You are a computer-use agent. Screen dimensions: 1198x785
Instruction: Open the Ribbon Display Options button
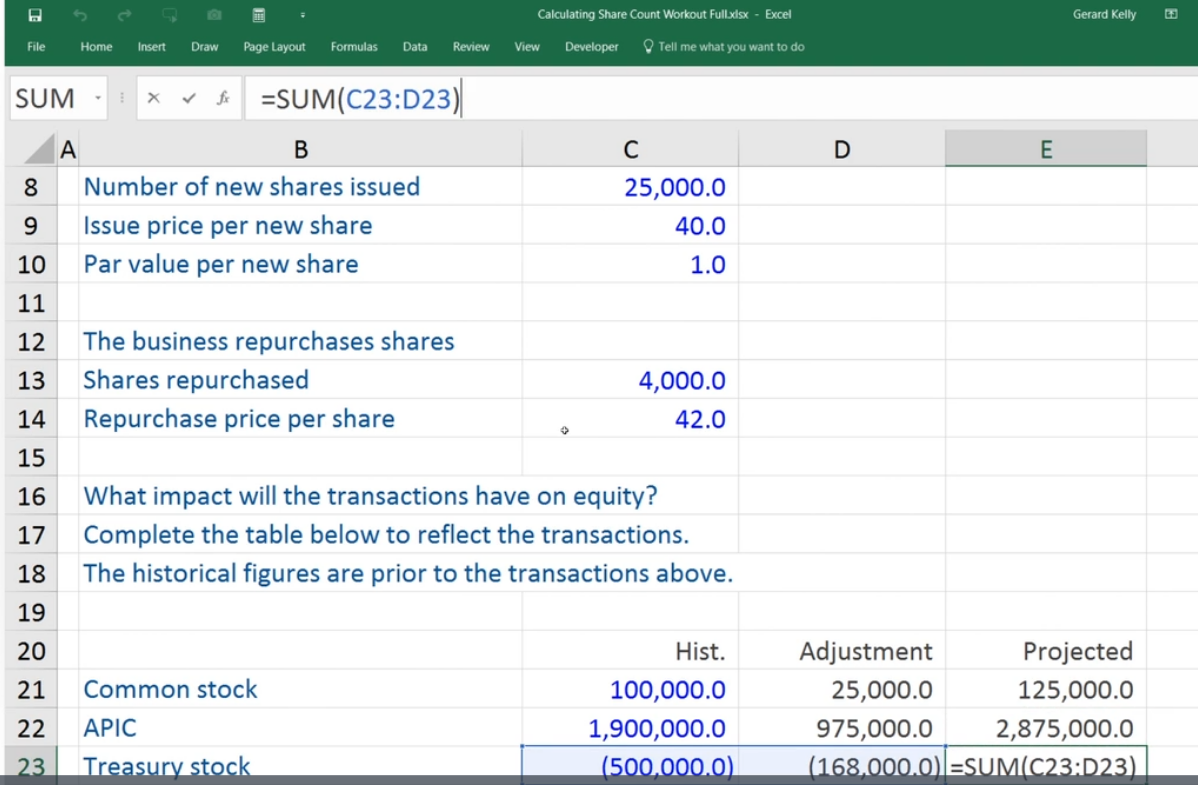[1170, 14]
